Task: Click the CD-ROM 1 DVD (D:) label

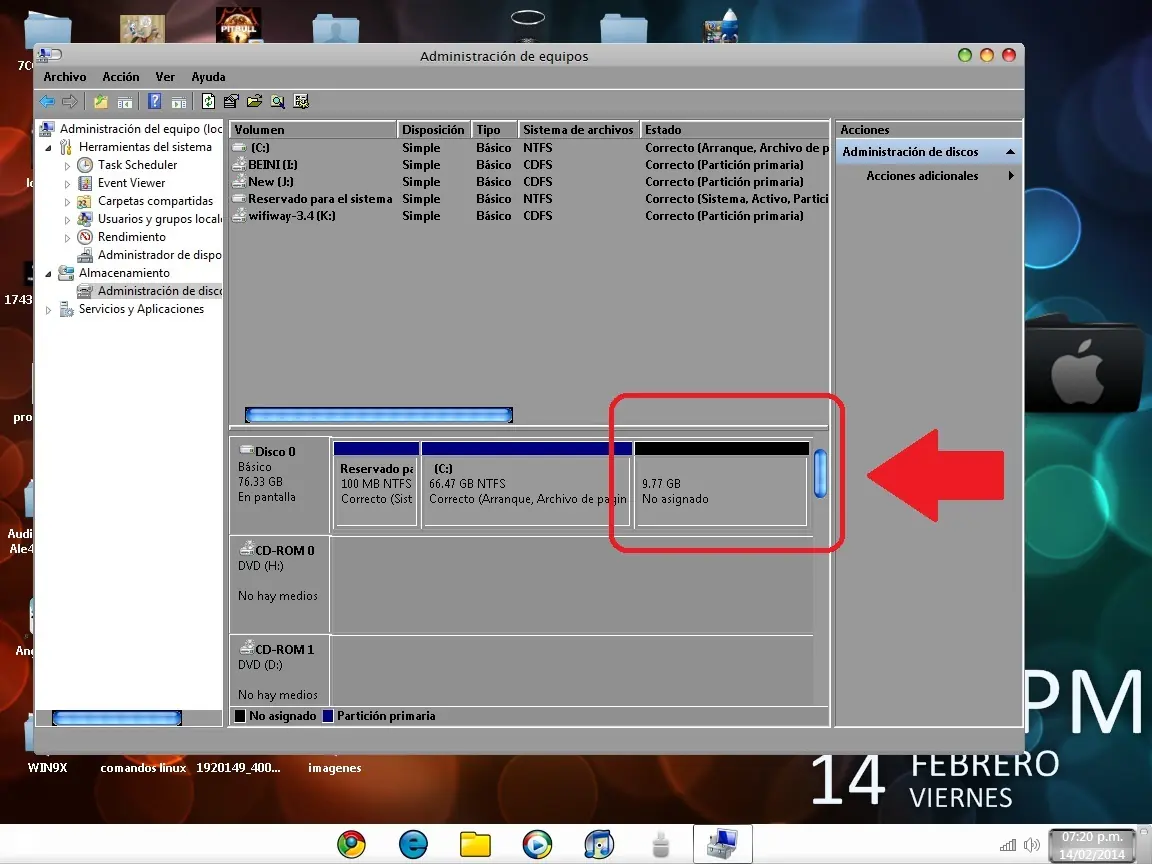Action: (279, 671)
